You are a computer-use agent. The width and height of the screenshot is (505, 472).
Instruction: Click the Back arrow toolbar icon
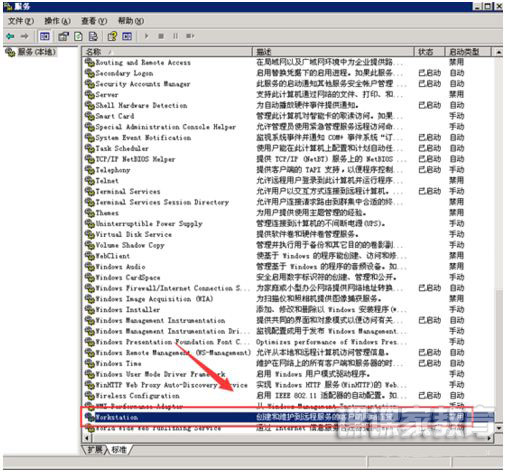coord(10,36)
